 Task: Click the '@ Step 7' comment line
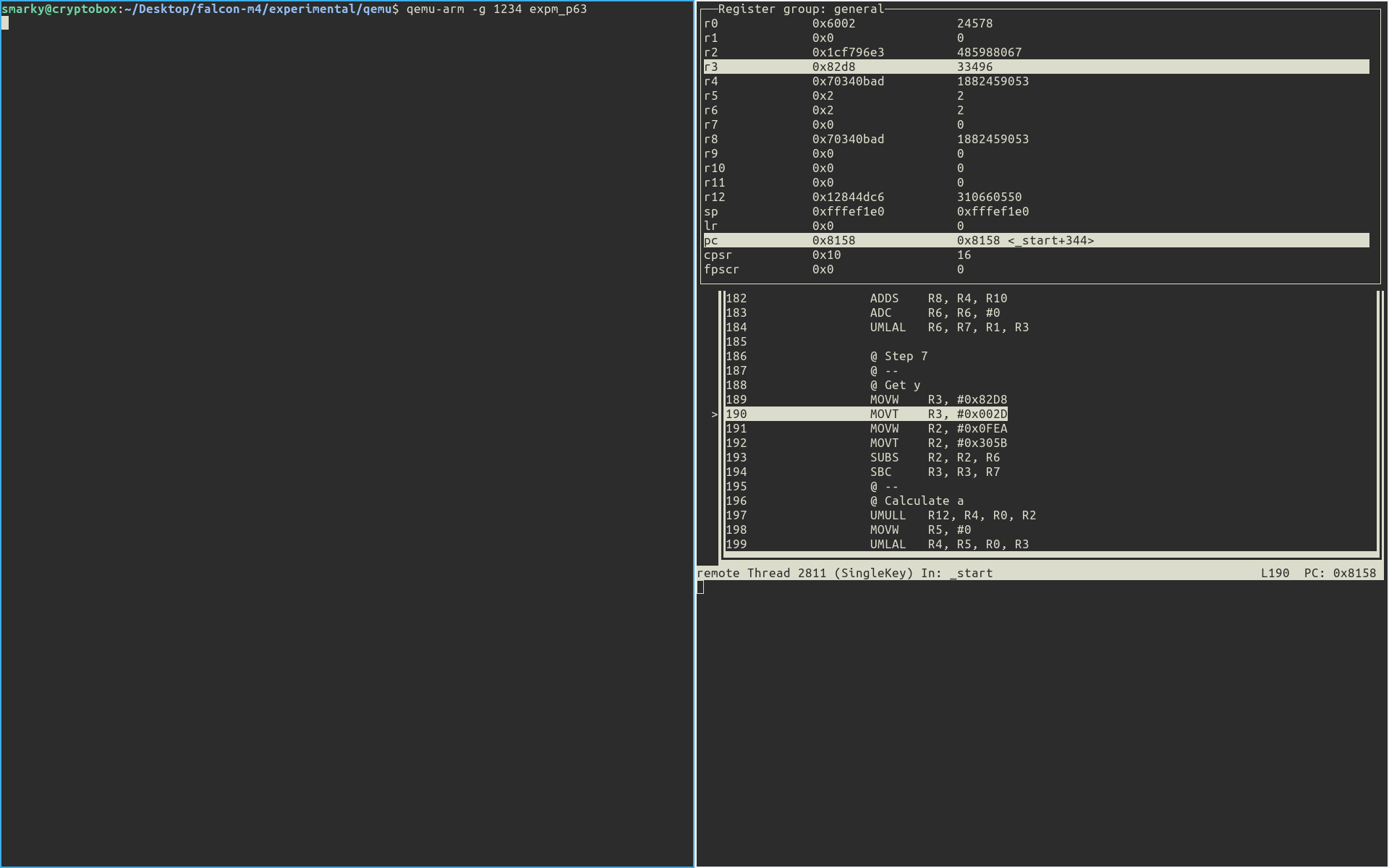pos(899,356)
